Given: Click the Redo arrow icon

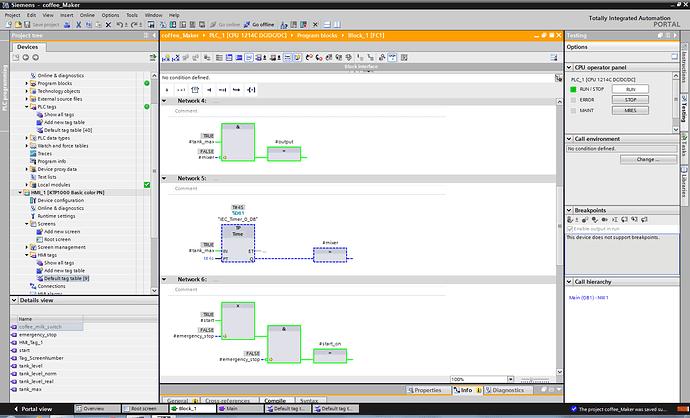Looking at the screenshot, I should (x=134, y=25).
